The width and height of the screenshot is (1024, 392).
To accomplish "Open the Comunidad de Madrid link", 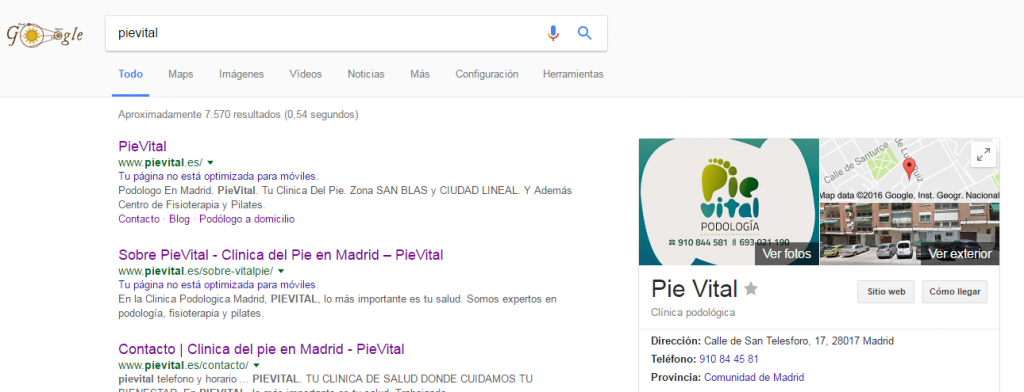I will tap(754, 378).
